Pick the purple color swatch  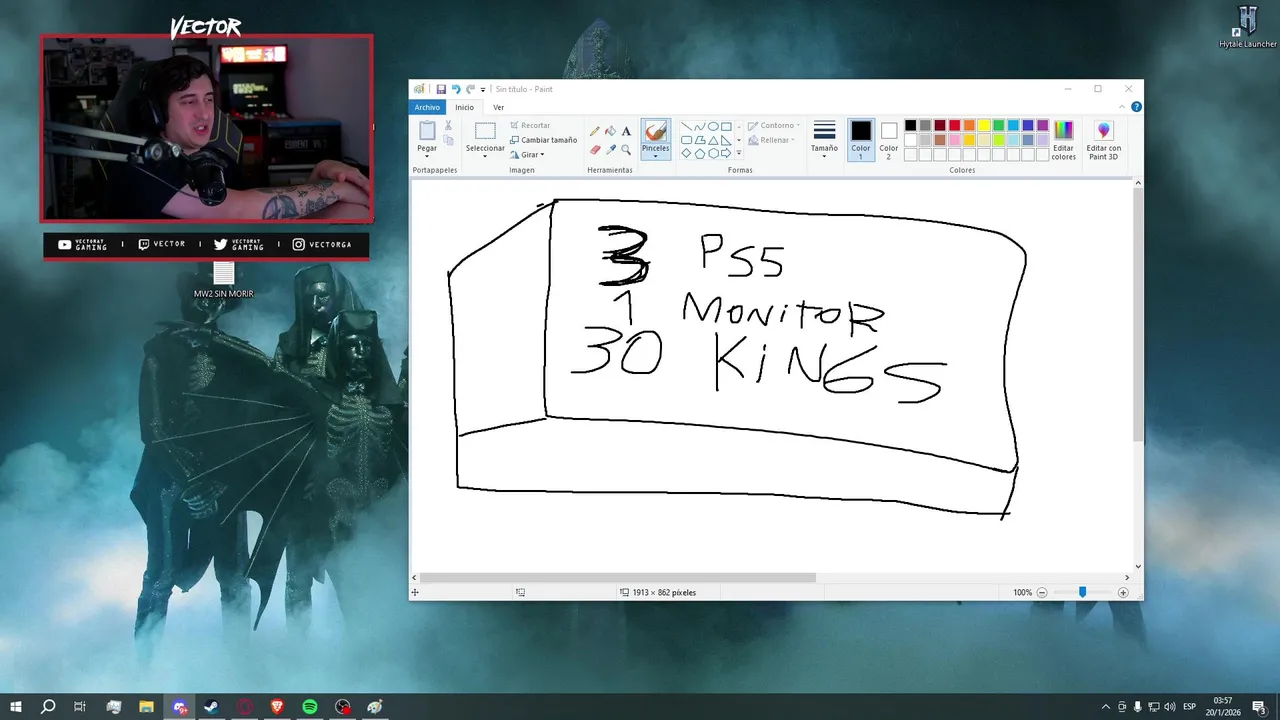1042,126
